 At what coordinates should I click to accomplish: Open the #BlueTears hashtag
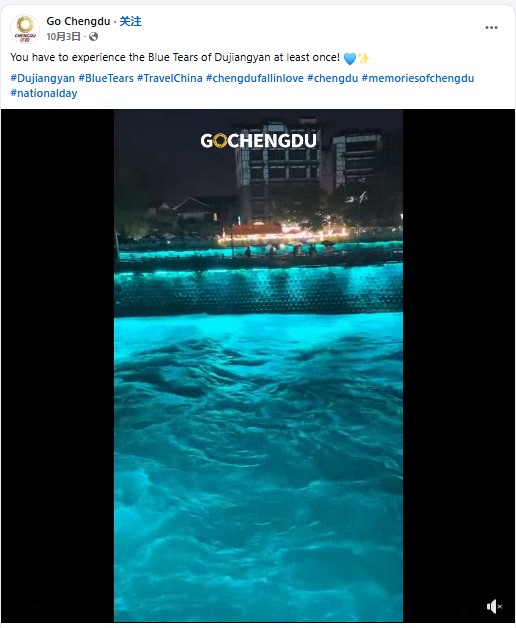[x=106, y=78]
